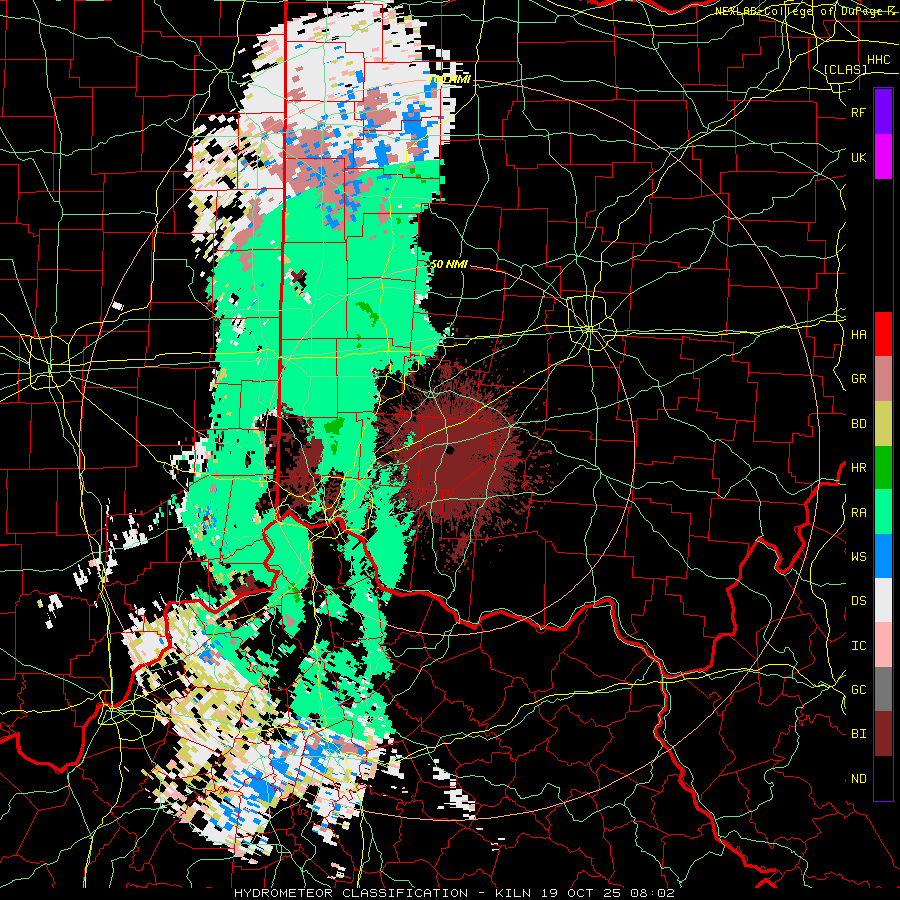Click the RF legend label
This screenshot has width=900, height=900.
[859, 112]
